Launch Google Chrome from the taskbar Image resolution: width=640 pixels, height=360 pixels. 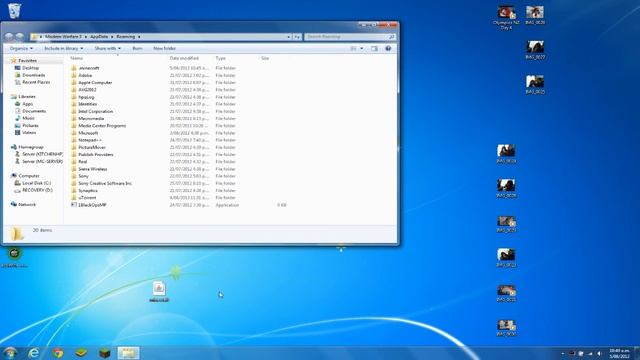coord(58,353)
